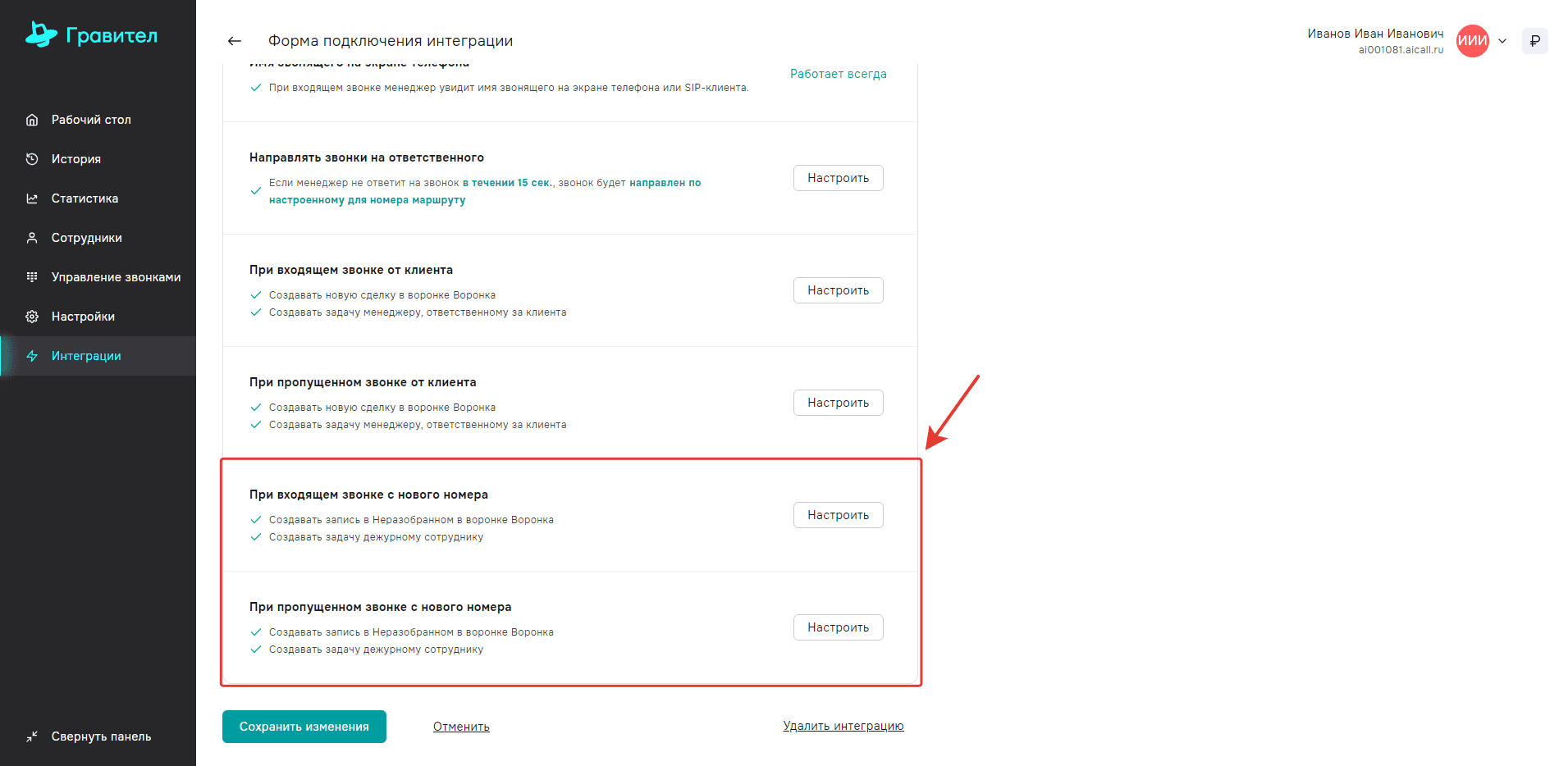Configure При входящем звонке с нового номера

[x=838, y=515]
